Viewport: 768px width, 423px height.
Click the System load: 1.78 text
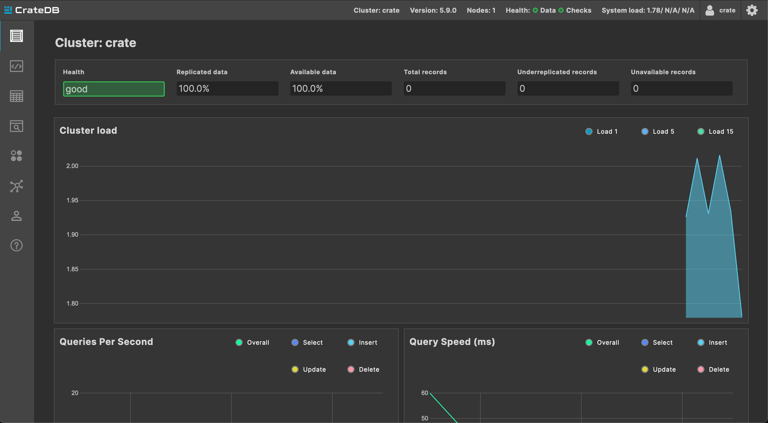(x=648, y=10)
